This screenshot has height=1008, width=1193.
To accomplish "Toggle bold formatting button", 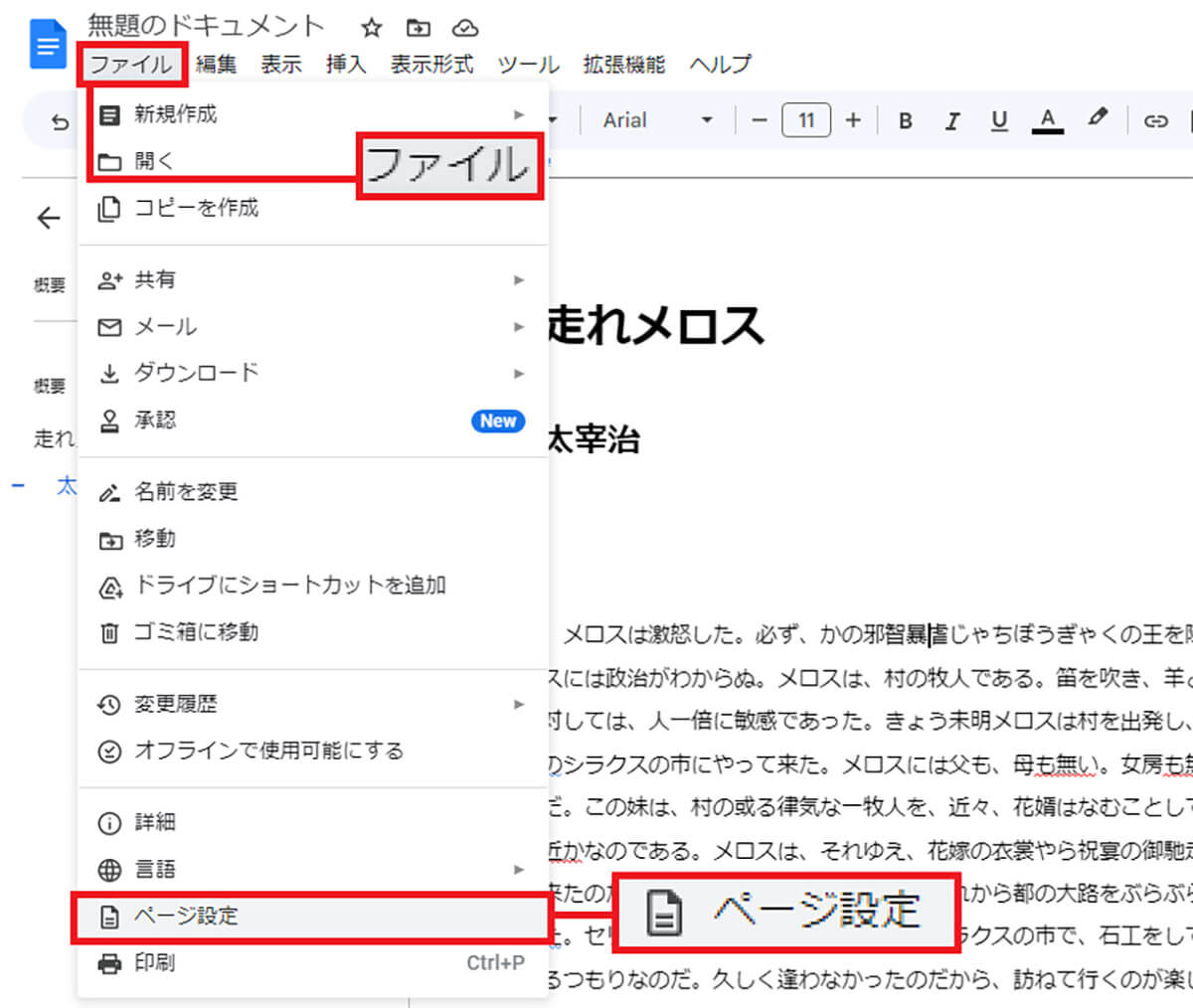I will pos(906,120).
